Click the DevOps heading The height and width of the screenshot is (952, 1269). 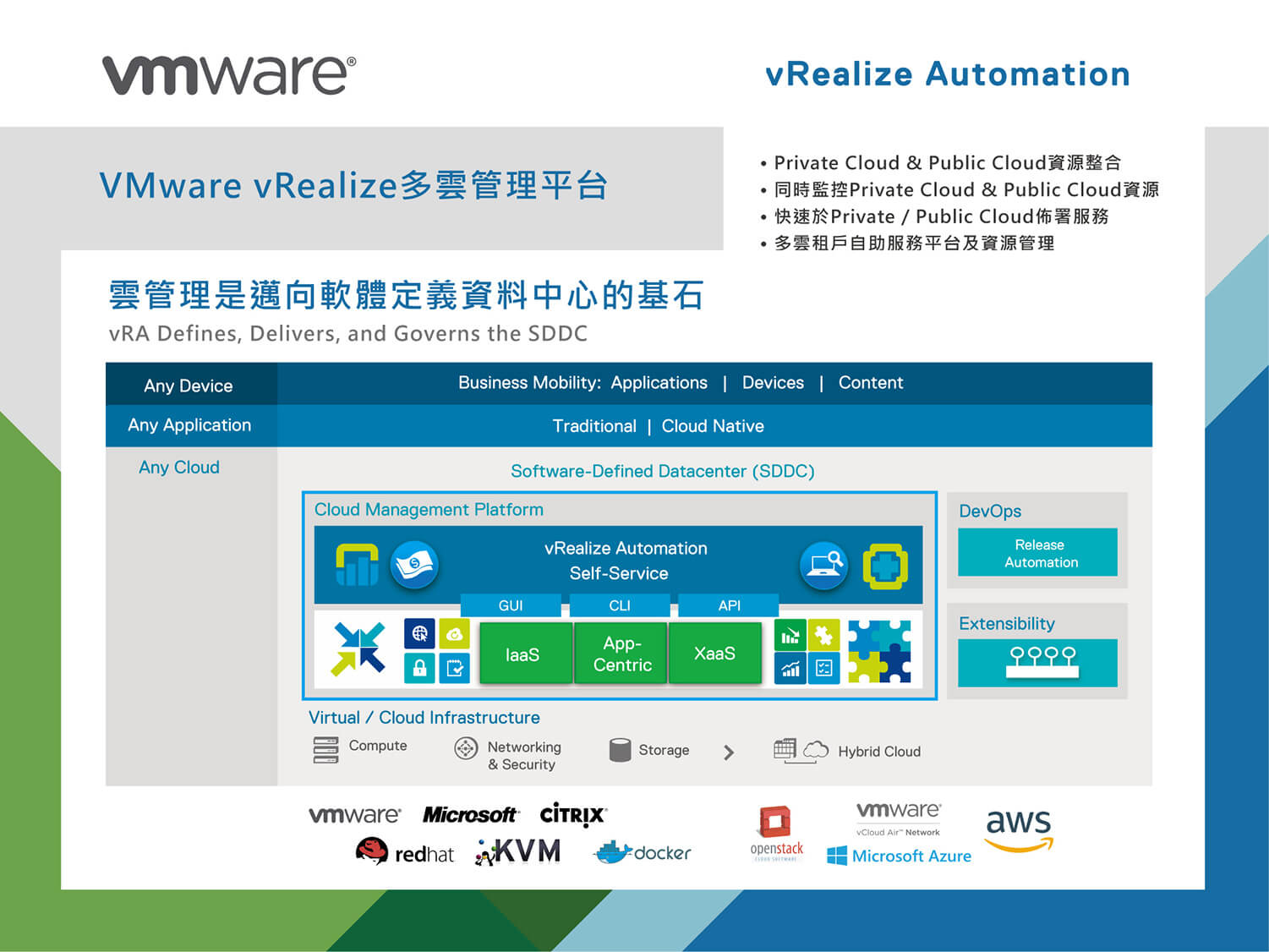coord(990,512)
